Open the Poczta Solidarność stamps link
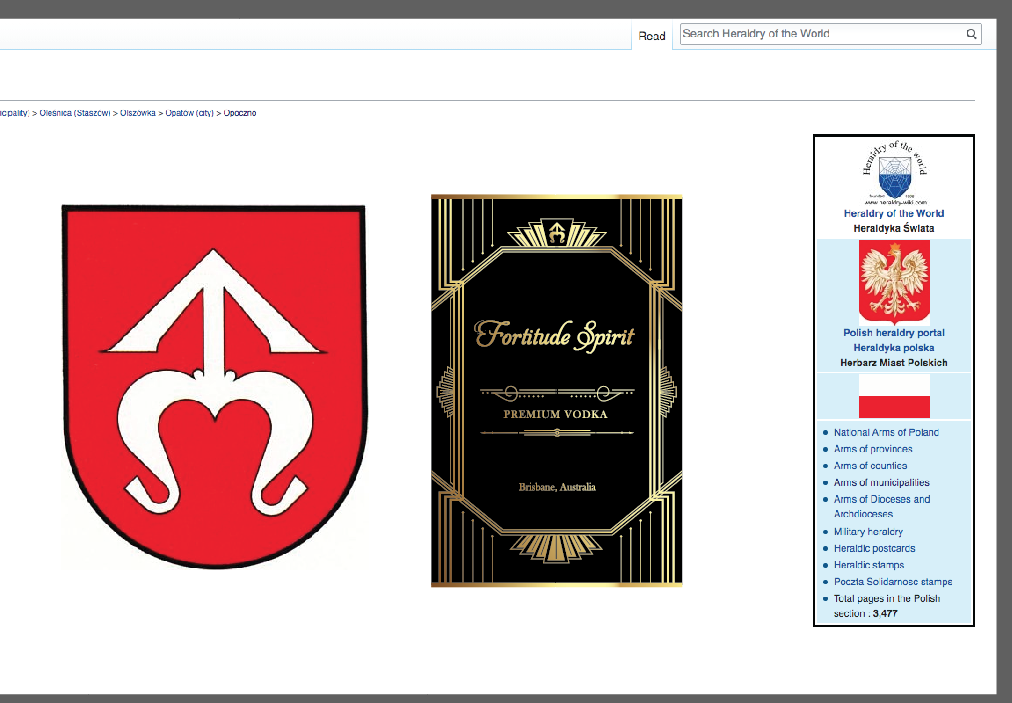 click(x=892, y=581)
